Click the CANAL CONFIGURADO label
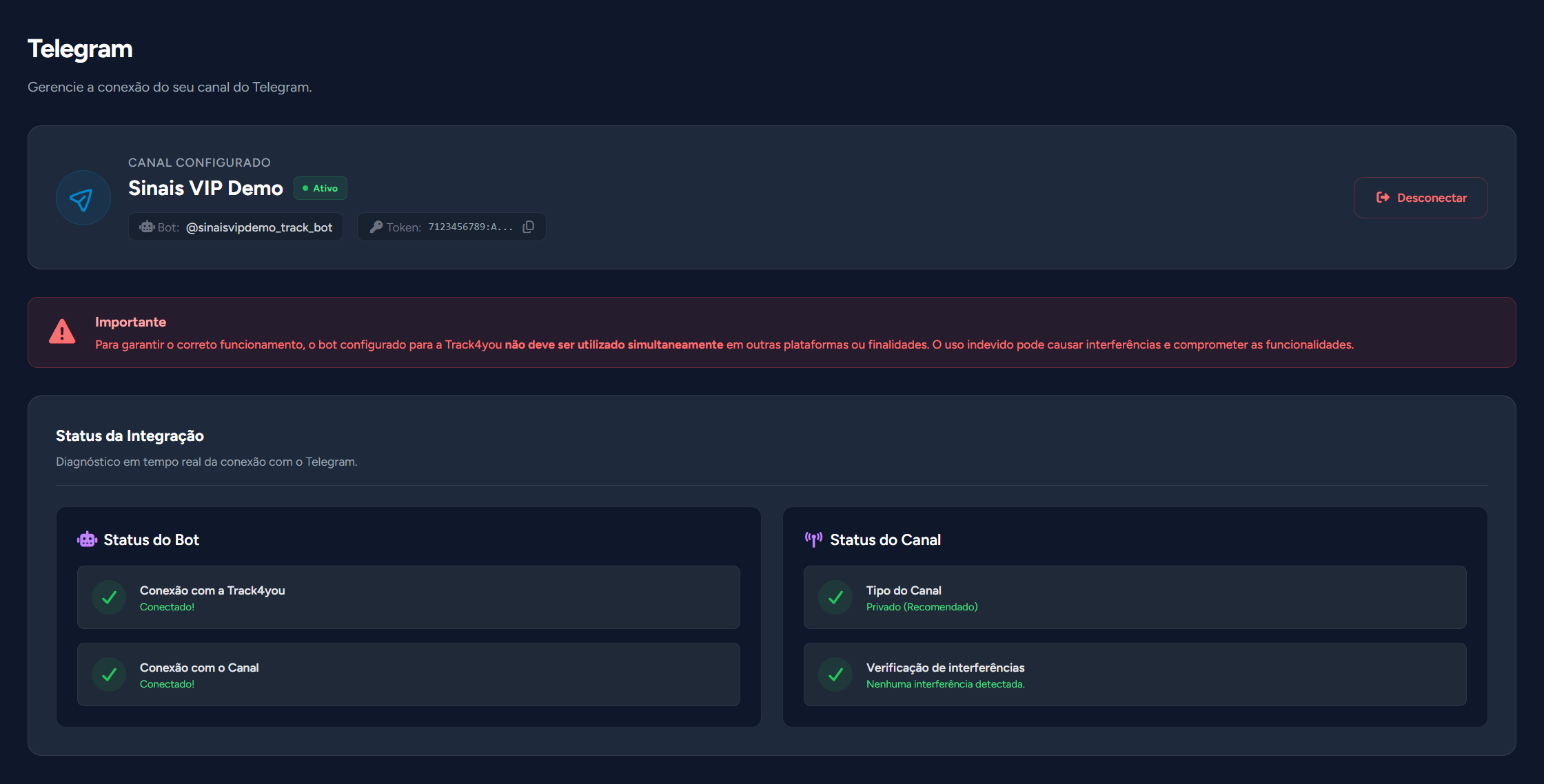Viewport: 1544px width, 784px height. point(200,162)
